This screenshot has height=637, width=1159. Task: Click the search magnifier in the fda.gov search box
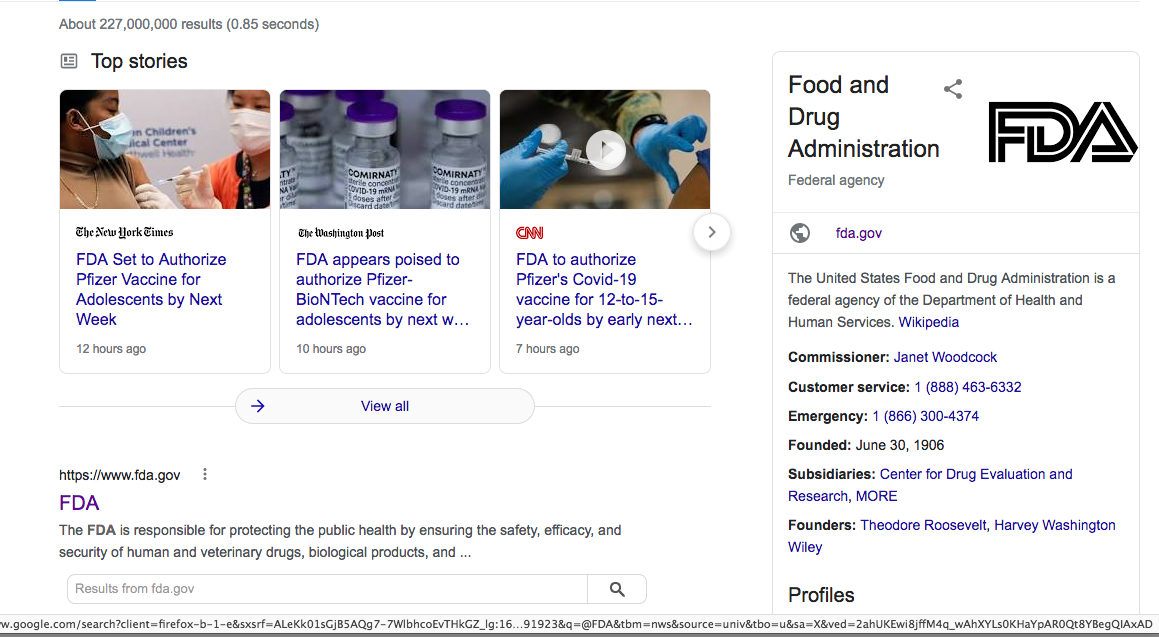[x=617, y=589]
